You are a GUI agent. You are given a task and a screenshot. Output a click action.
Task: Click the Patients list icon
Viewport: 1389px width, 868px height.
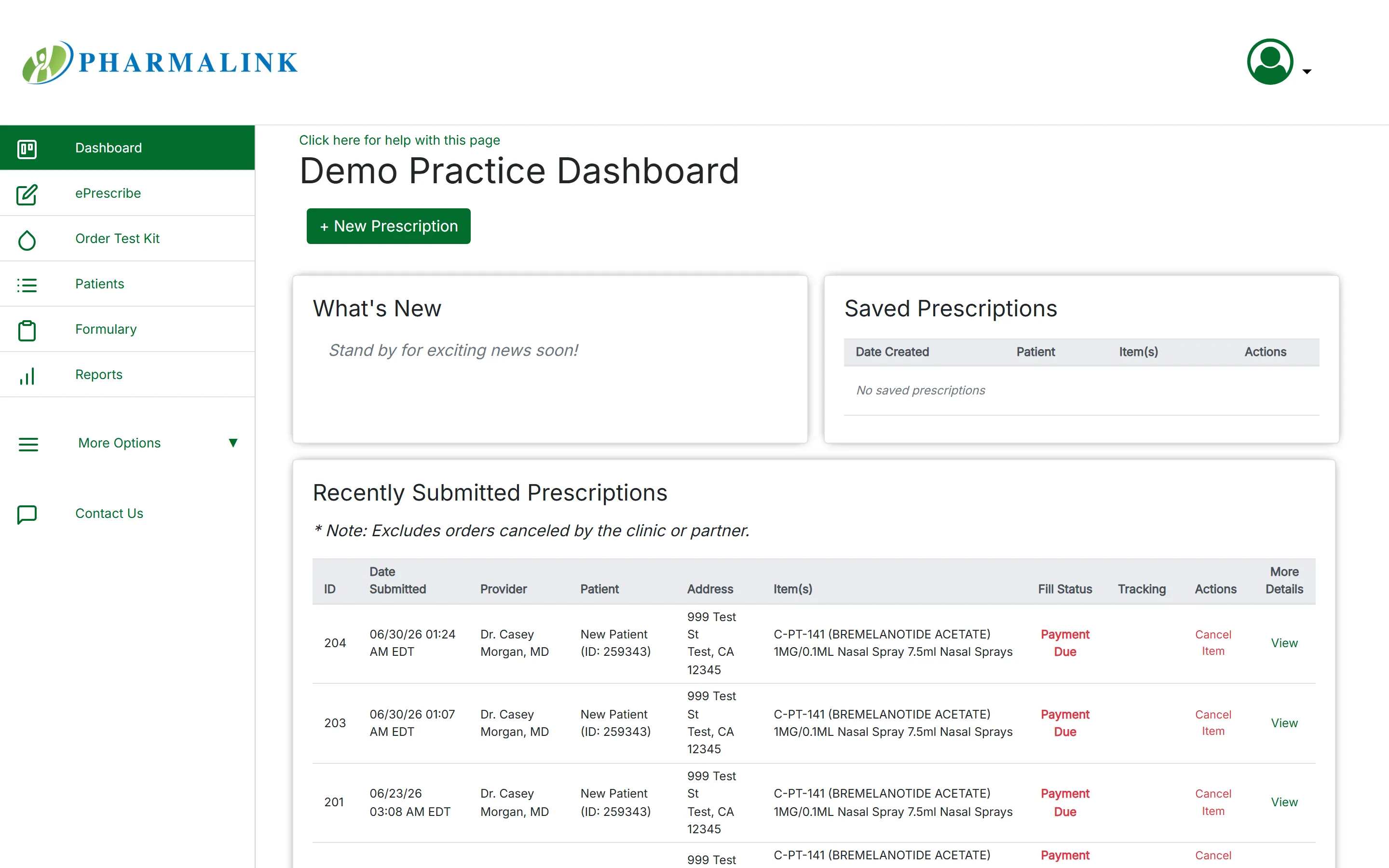(27, 285)
